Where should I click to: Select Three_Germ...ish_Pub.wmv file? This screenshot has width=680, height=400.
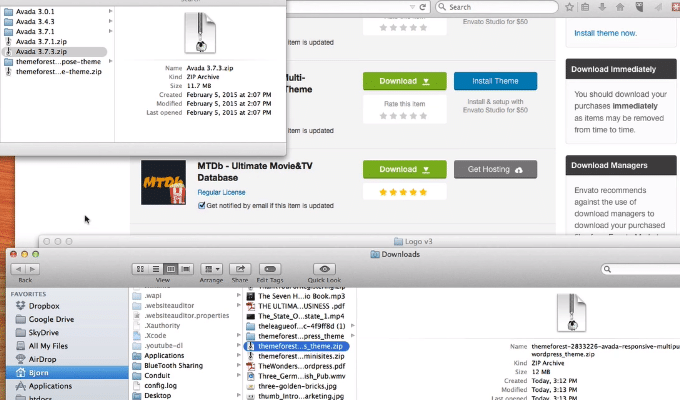(x=301, y=376)
